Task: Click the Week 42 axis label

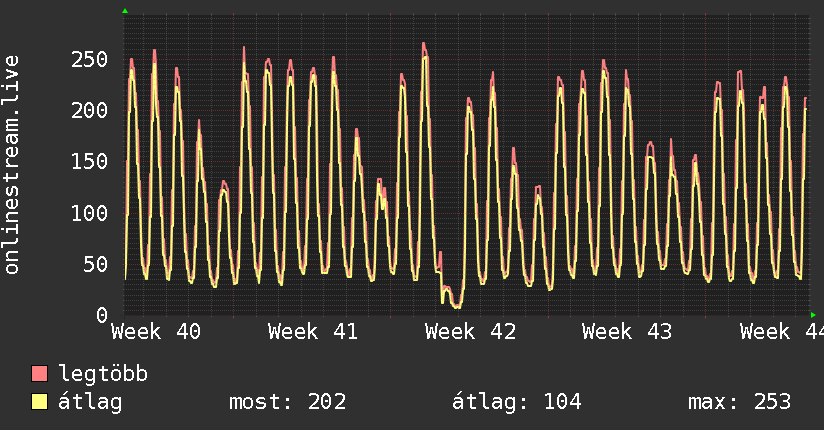Action: (x=470, y=332)
